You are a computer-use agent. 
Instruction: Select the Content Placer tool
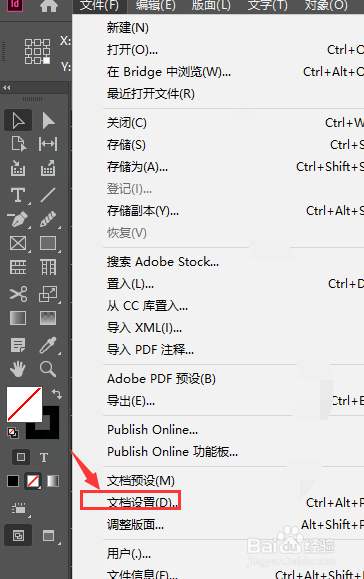click(48, 168)
